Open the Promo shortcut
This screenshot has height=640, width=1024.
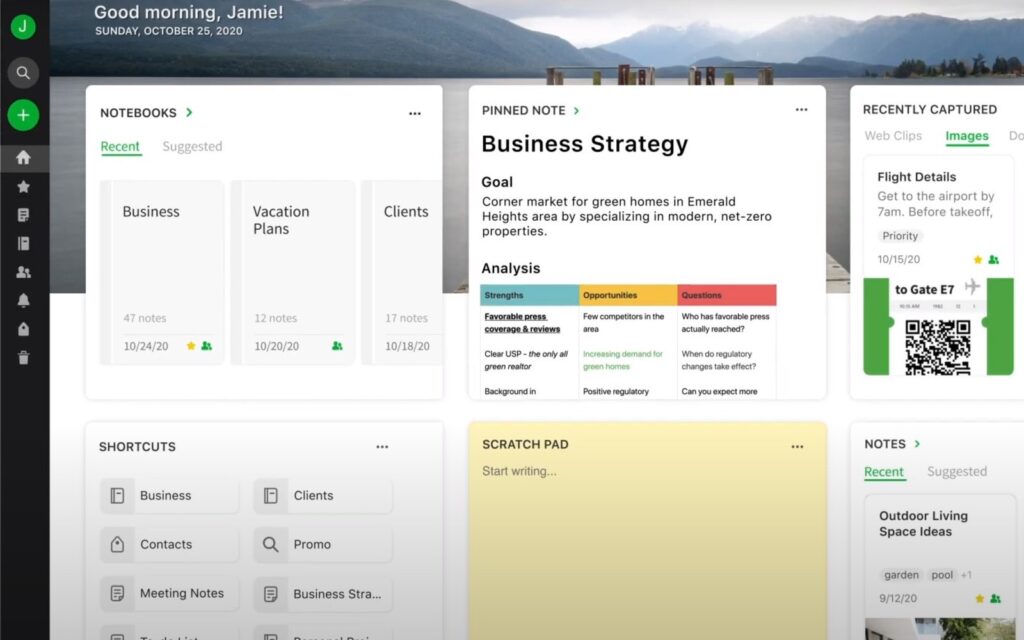pyautogui.click(x=310, y=544)
